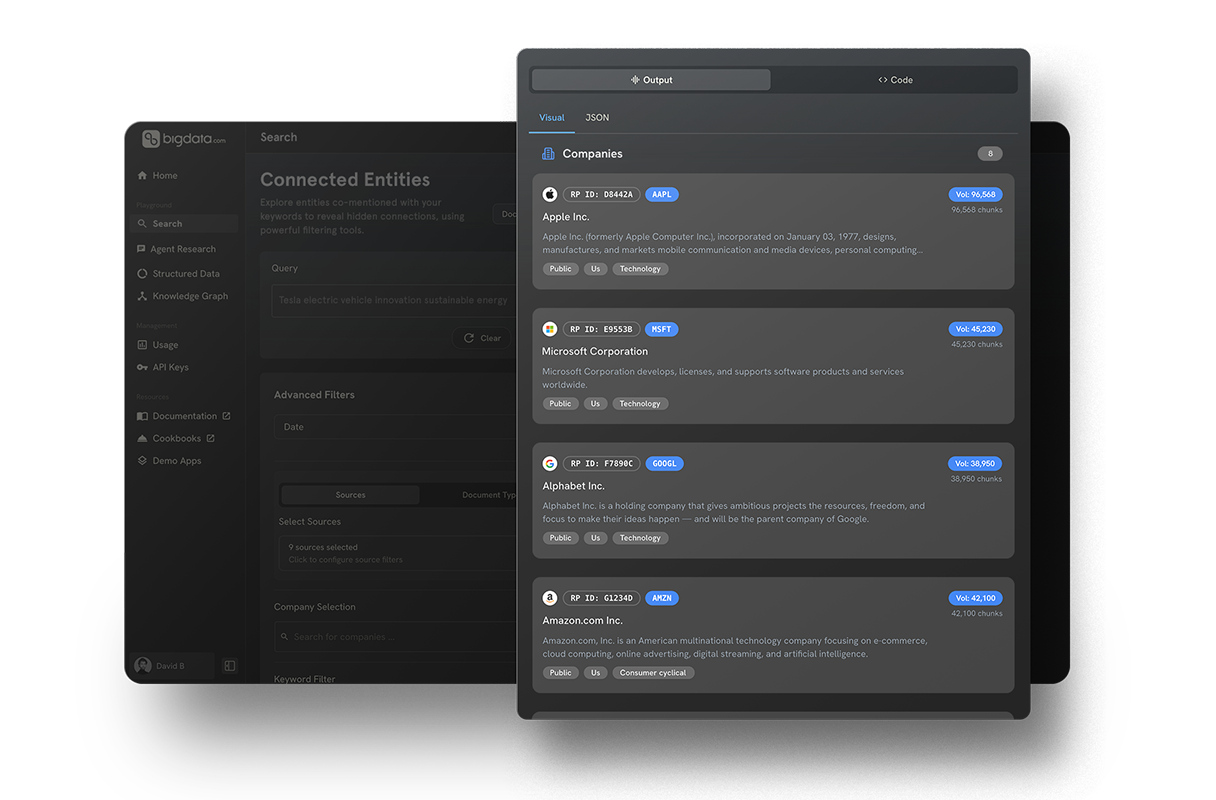The height and width of the screenshot is (800, 1216).
Task: Click the Documentation book icon
Action: tap(142, 416)
